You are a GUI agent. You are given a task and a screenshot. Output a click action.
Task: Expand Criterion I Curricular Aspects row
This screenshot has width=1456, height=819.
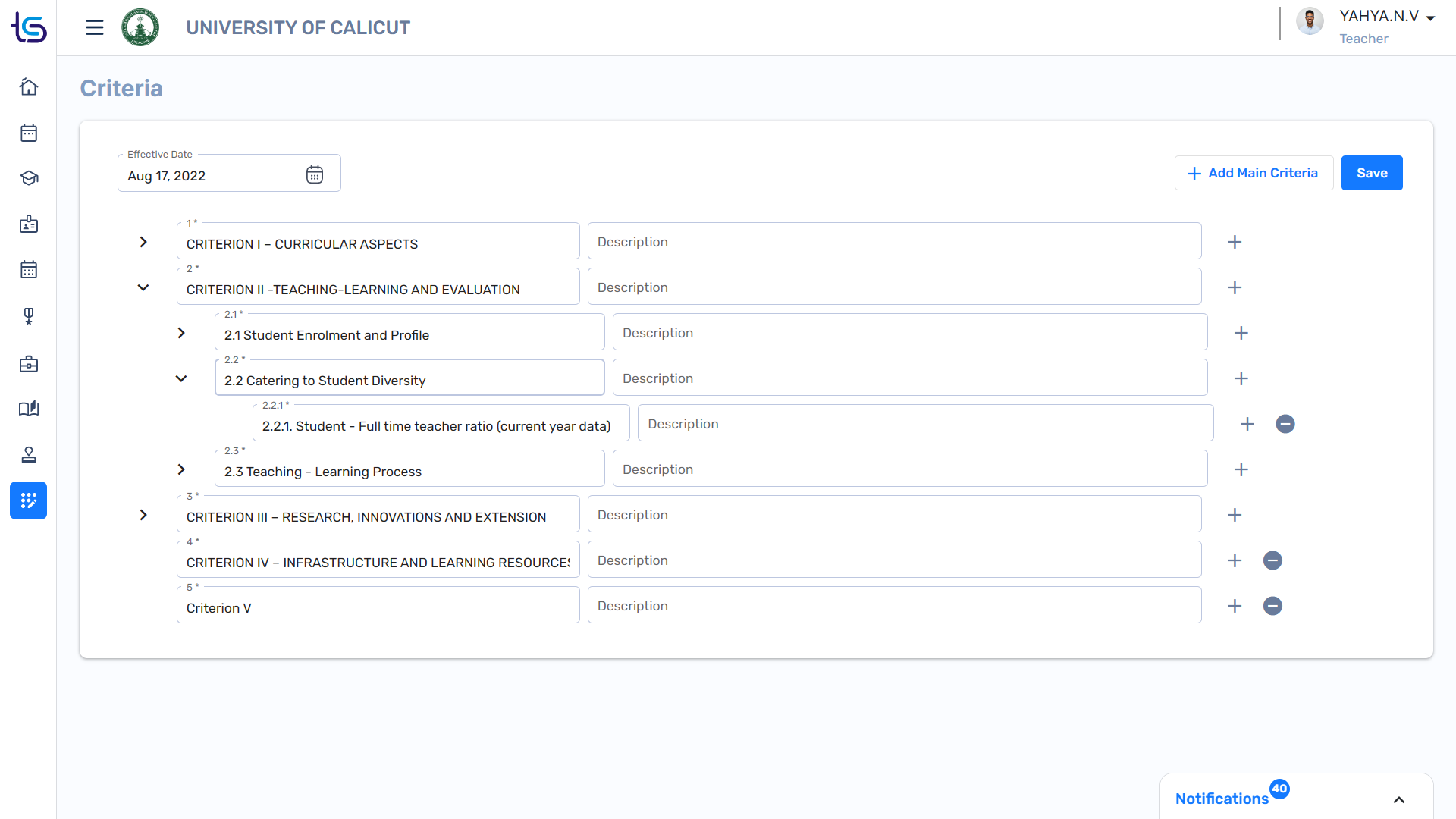pos(143,242)
